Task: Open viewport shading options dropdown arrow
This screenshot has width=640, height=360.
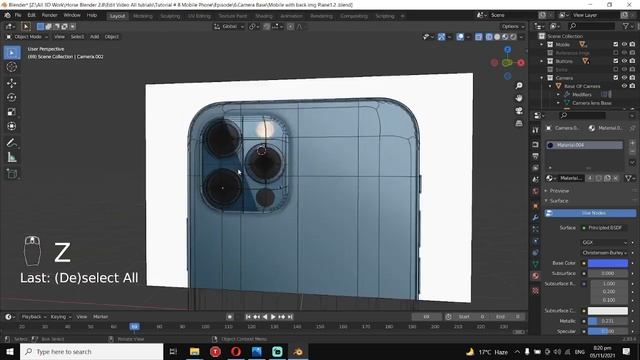Action: pos(521,37)
